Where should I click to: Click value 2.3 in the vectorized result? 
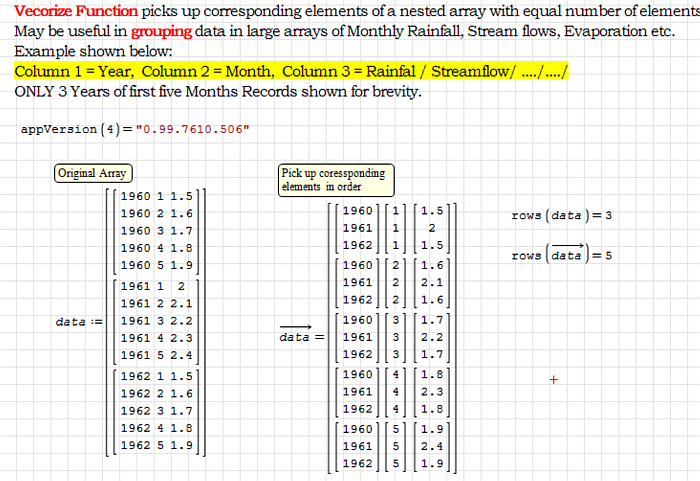[432, 392]
